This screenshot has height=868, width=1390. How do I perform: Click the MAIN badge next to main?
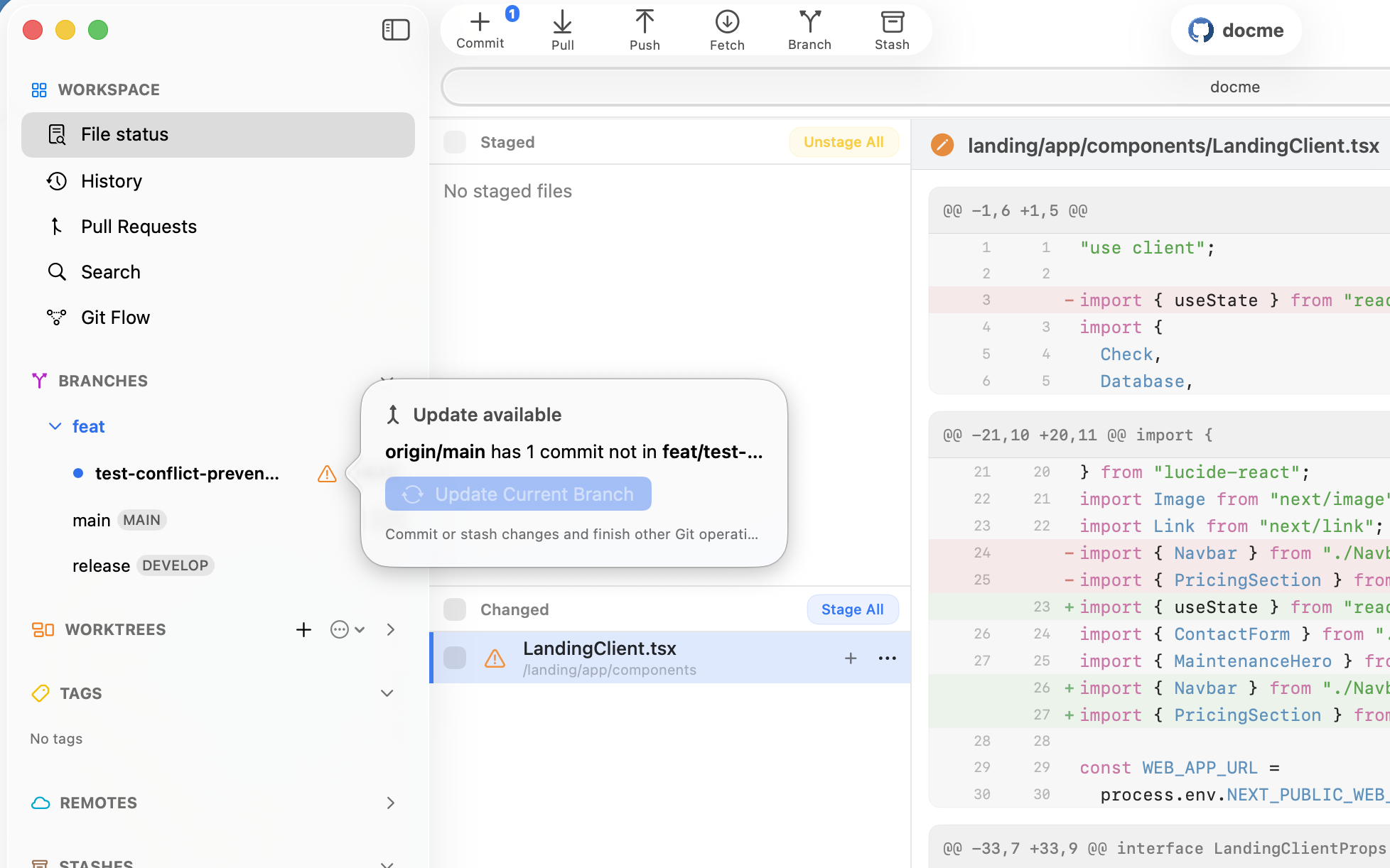(141, 520)
